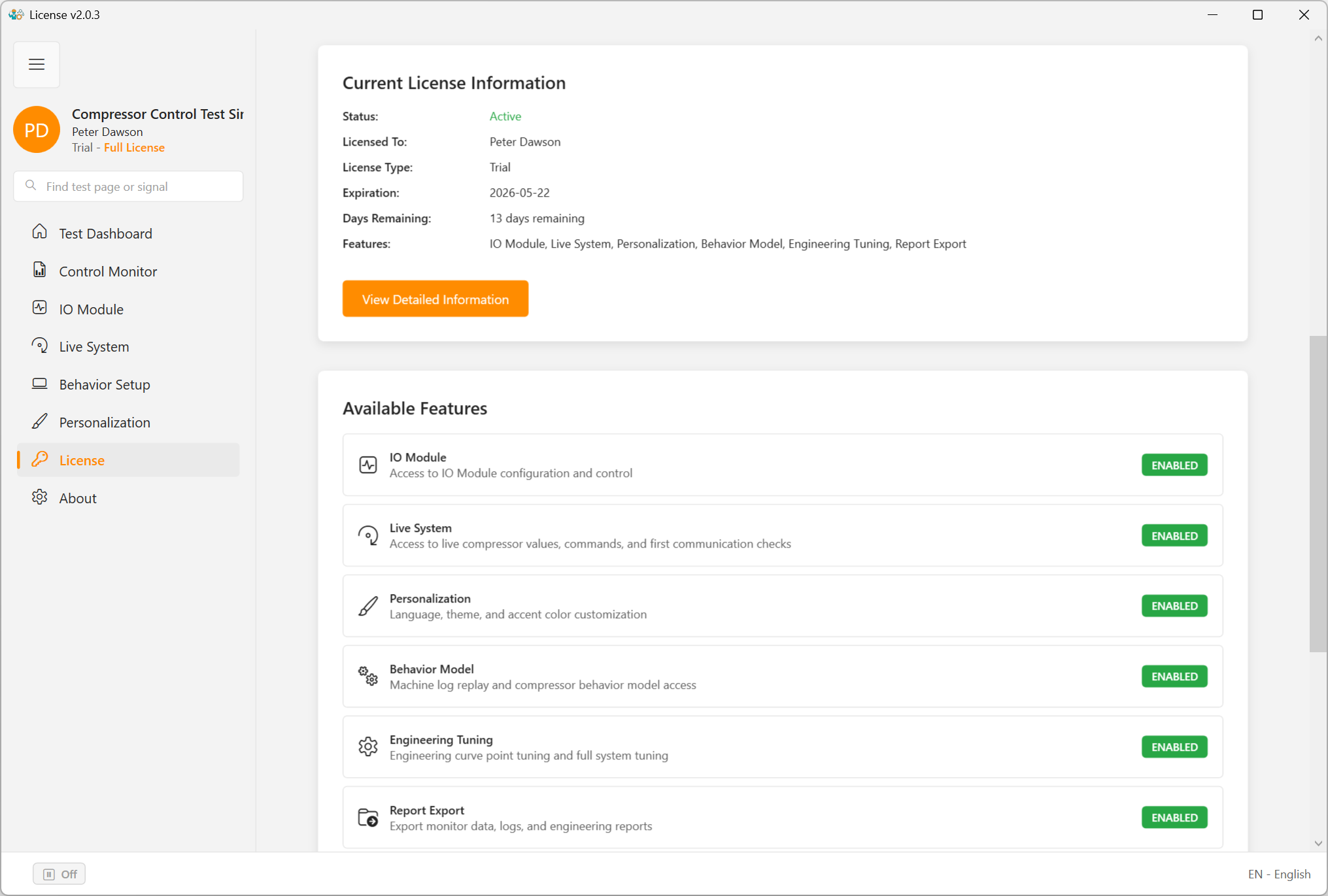Image resolution: width=1328 pixels, height=896 pixels.
Task: Click the Live System sidebar icon
Action: (x=40, y=346)
